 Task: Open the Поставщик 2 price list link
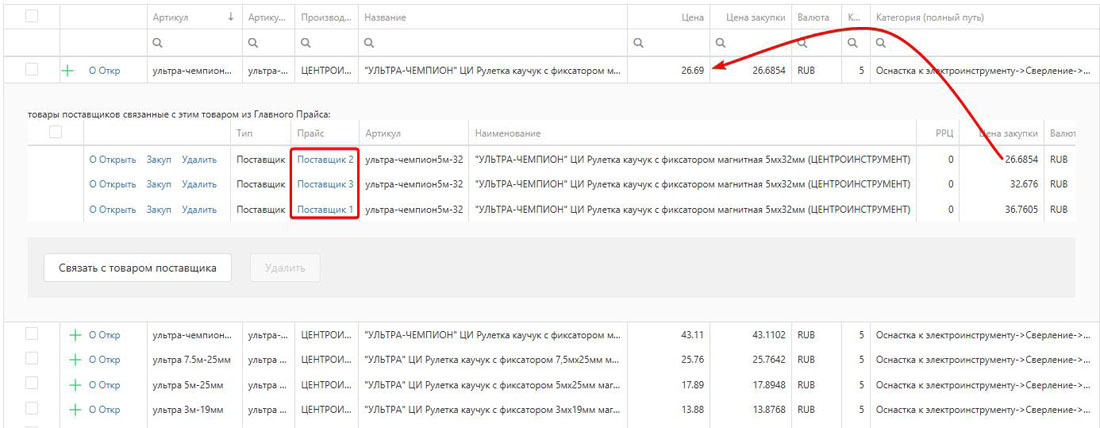coord(325,159)
